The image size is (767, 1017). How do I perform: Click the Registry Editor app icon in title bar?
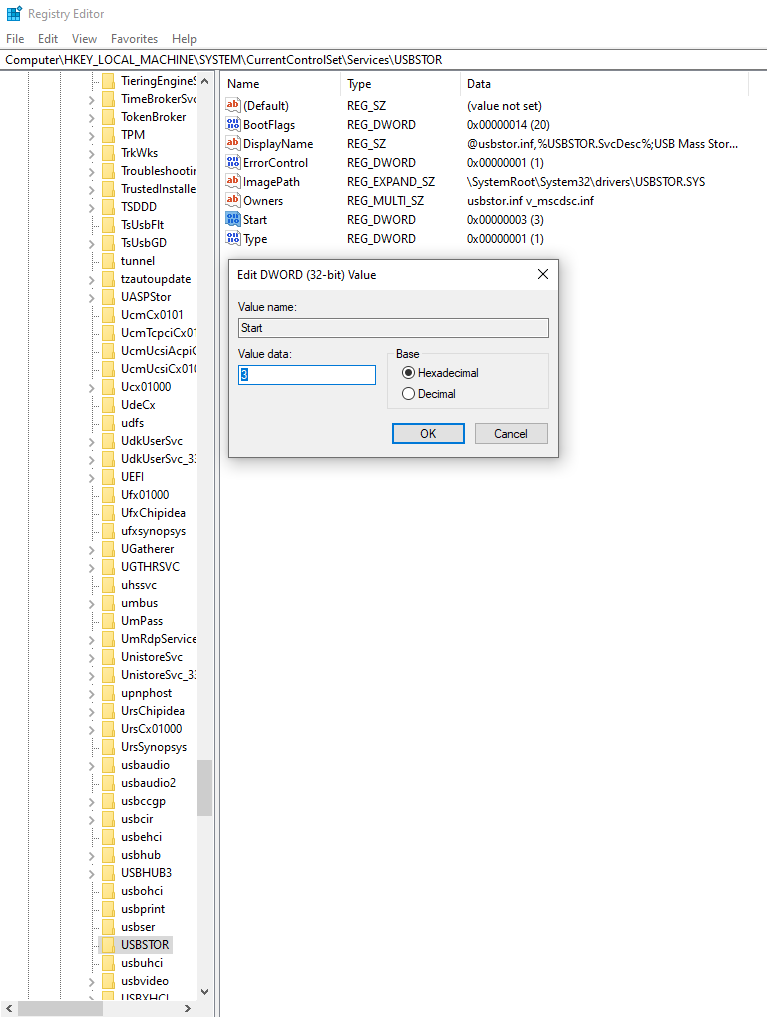pos(14,13)
